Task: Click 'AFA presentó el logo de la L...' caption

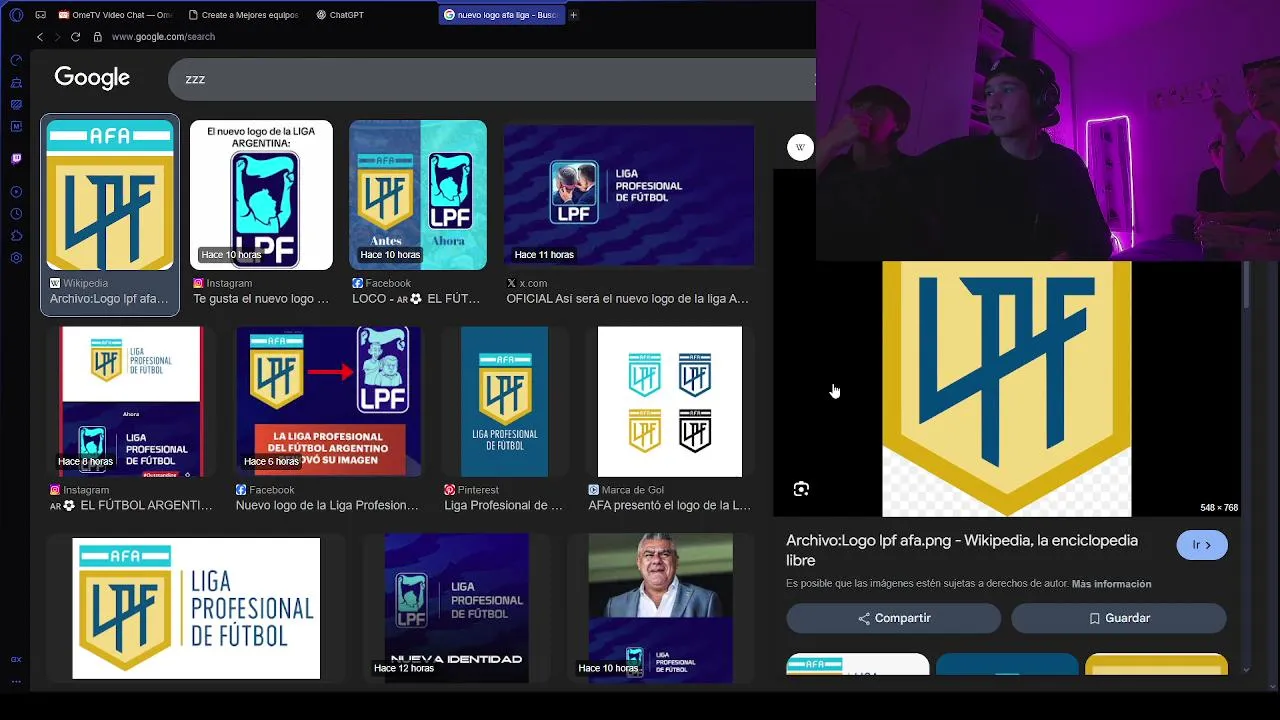Action: (669, 506)
